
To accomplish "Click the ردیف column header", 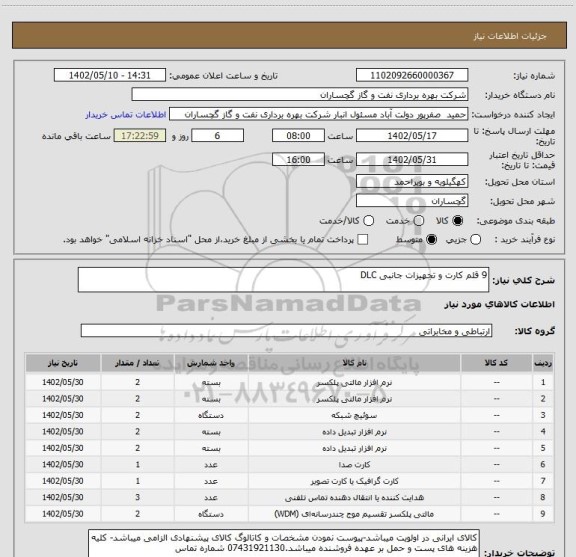I will 543,363.
